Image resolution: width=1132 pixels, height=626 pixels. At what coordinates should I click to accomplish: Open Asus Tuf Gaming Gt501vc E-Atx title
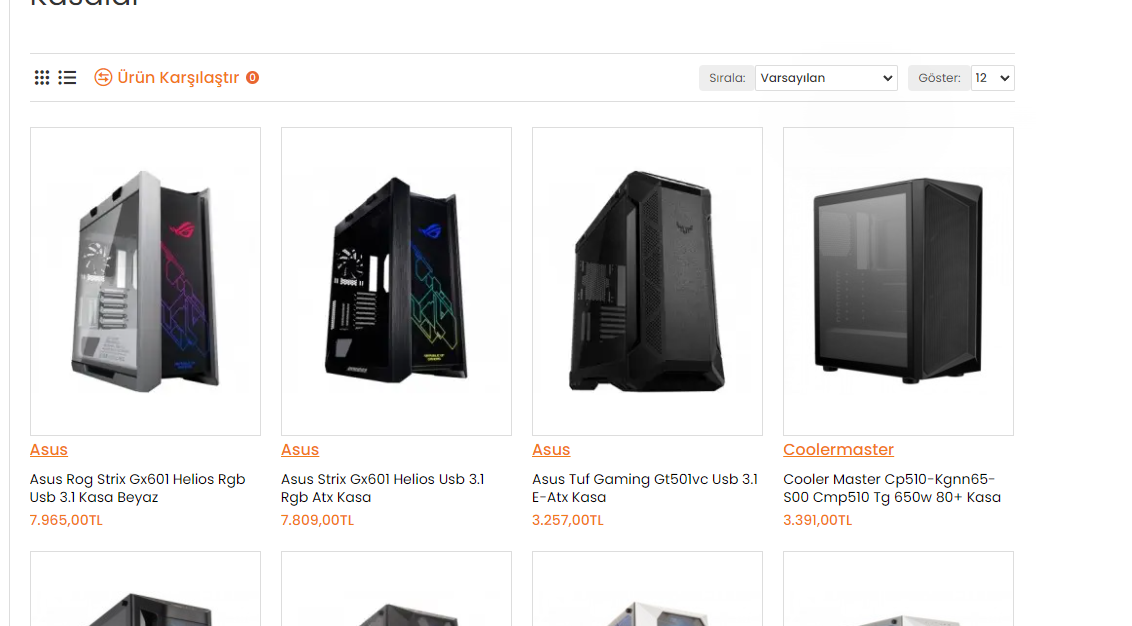pos(645,488)
